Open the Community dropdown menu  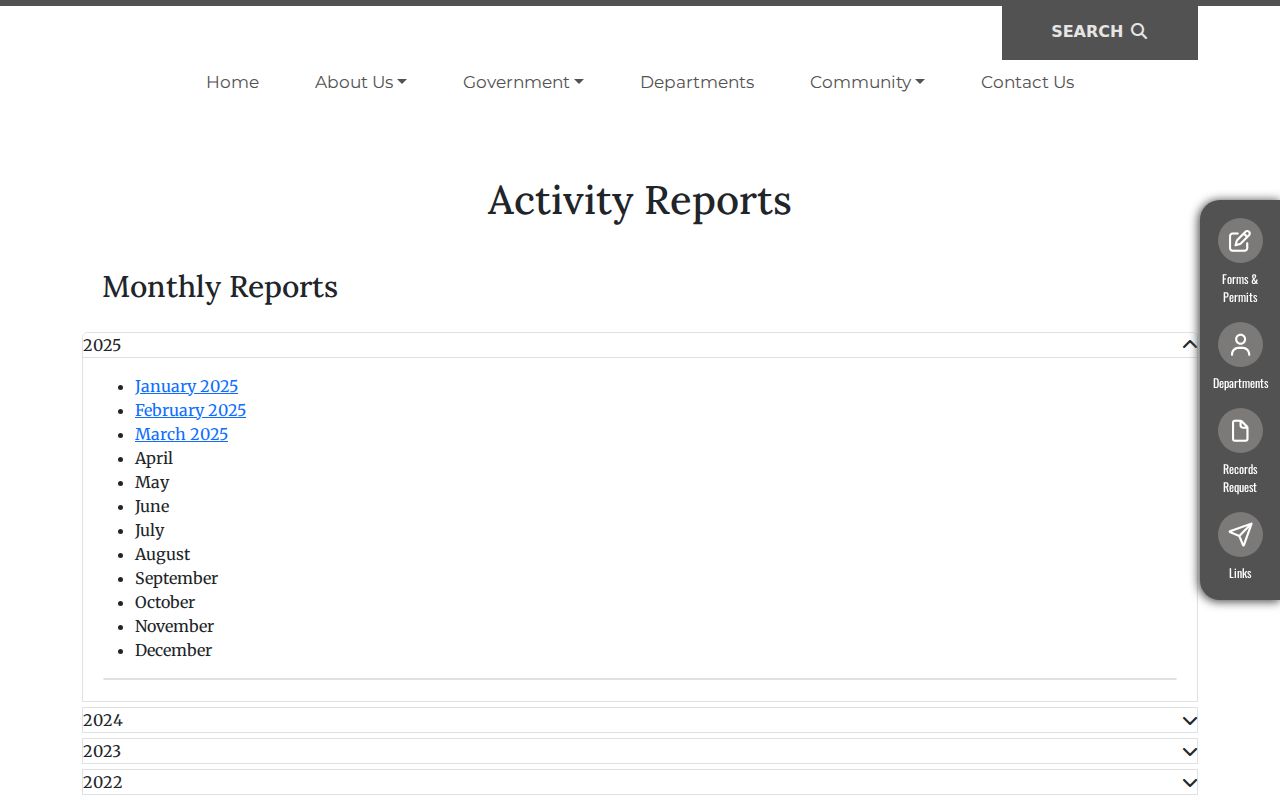click(x=867, y=82)
